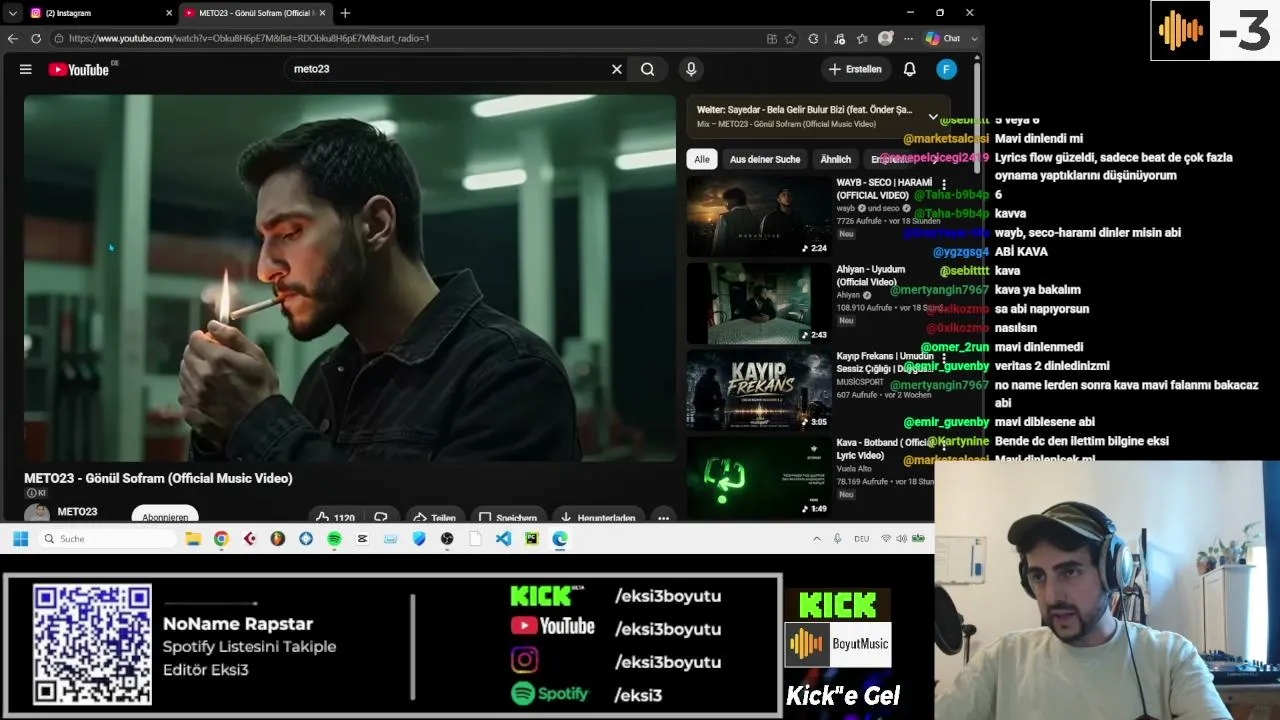Go back with the browser back arrow
The height and width of the screenshot is (720, 1280).
tap(13, 38)
